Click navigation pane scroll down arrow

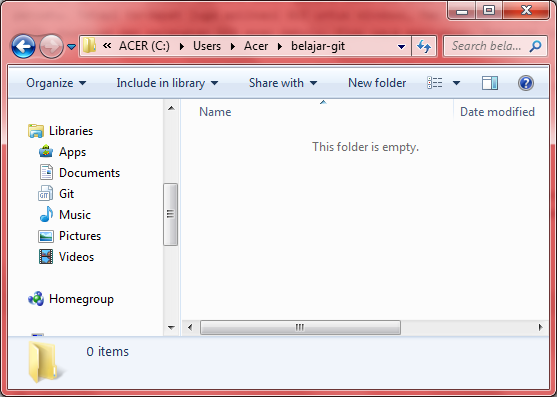(171, 327)
